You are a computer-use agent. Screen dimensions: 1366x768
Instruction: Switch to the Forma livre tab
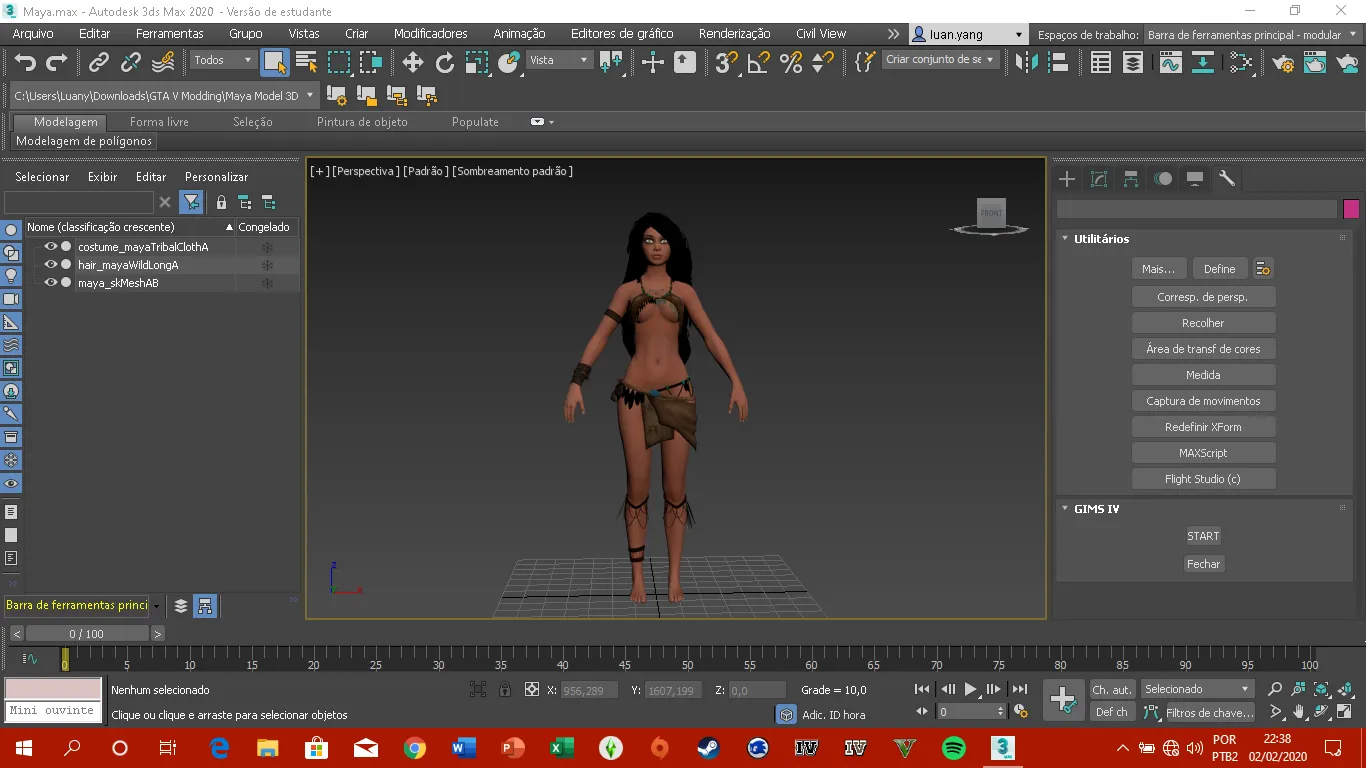click(159, 122)
